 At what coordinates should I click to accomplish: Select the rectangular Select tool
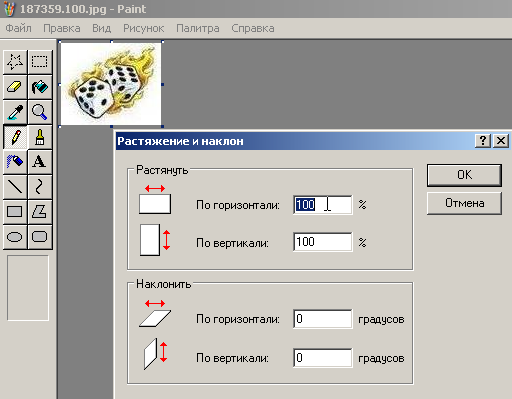coord(40,62)
